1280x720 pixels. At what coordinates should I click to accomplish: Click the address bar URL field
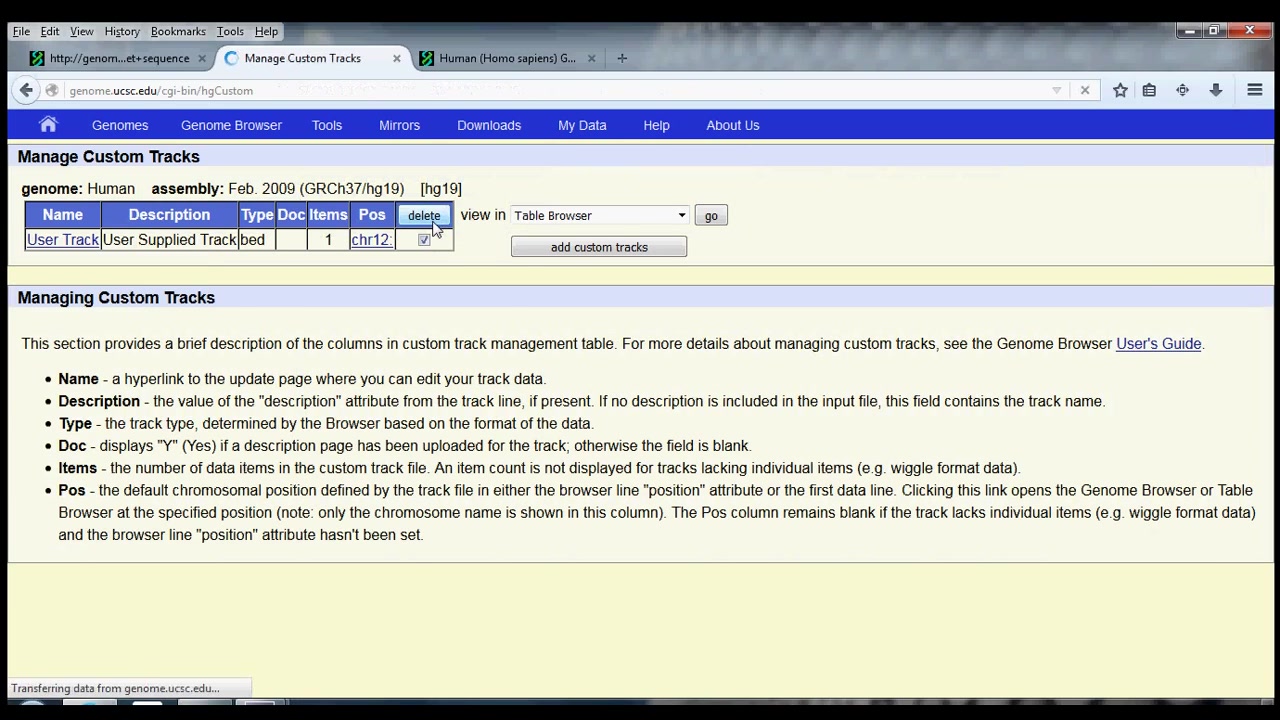[x=550, y=90]
